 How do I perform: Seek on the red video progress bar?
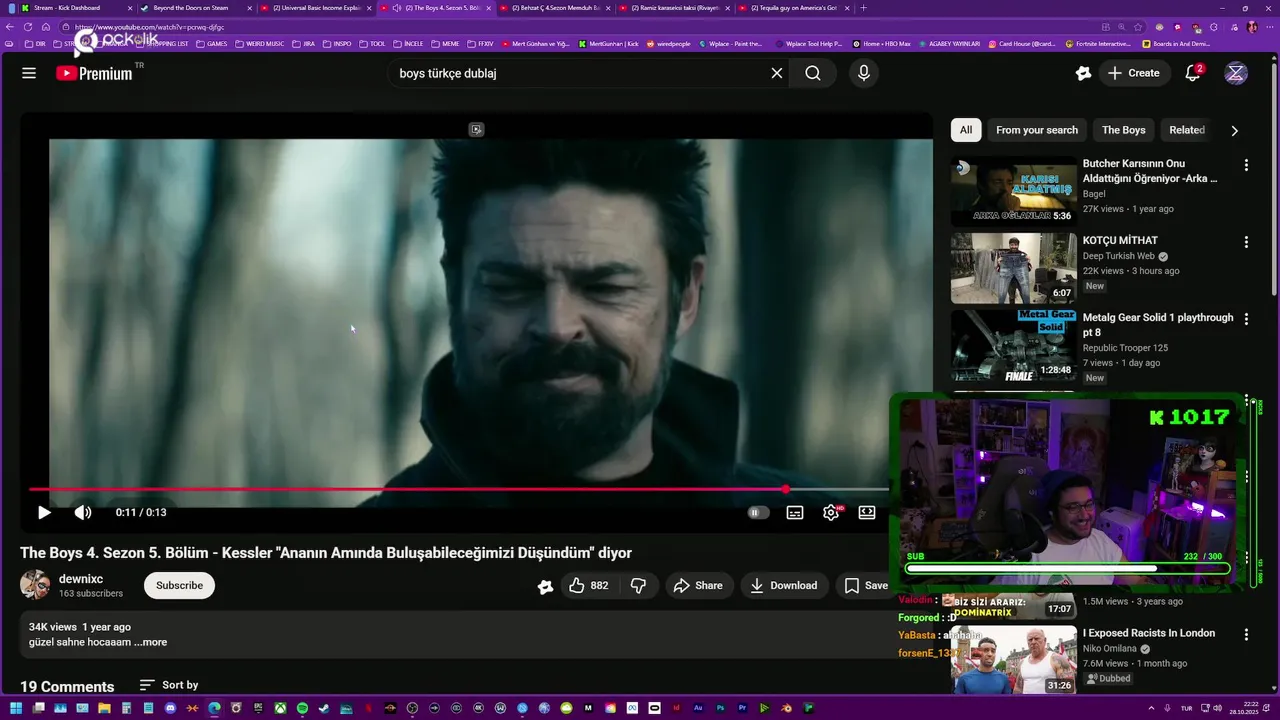click(x=458, y=489)
